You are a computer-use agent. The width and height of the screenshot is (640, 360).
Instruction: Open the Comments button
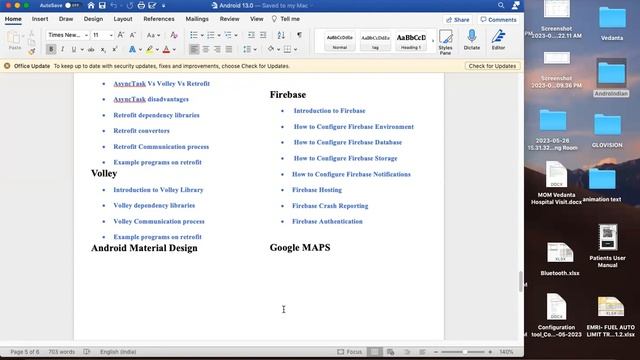click(x=498, y=20)
